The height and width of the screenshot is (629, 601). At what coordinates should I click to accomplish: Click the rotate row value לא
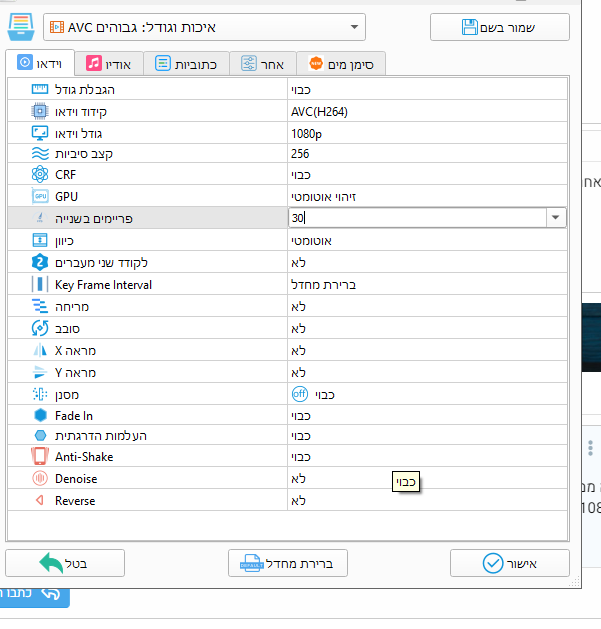click(x=298, y=329)
